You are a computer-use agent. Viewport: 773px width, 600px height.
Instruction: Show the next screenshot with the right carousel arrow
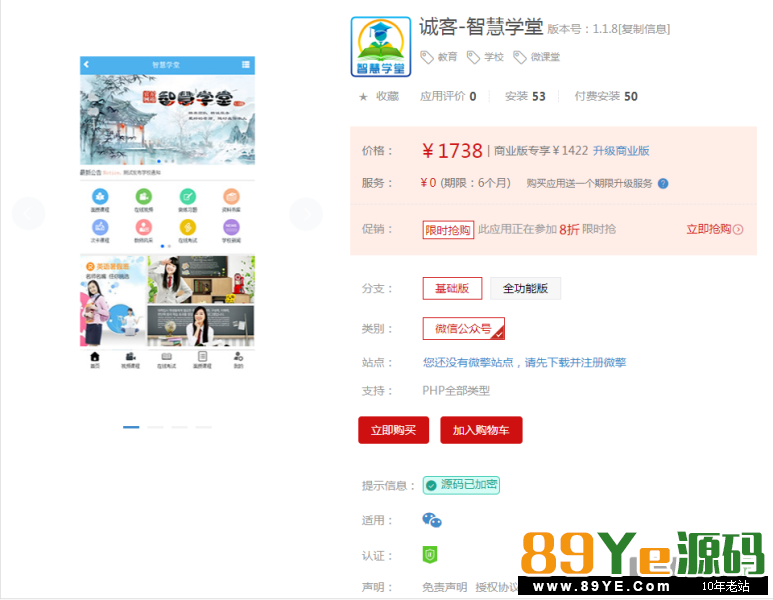[x=306, y=213]
